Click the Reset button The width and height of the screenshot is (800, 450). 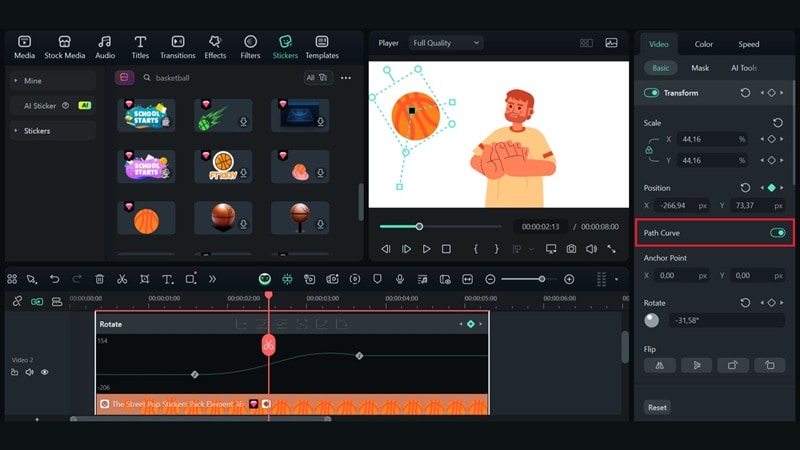click(657, 407)
